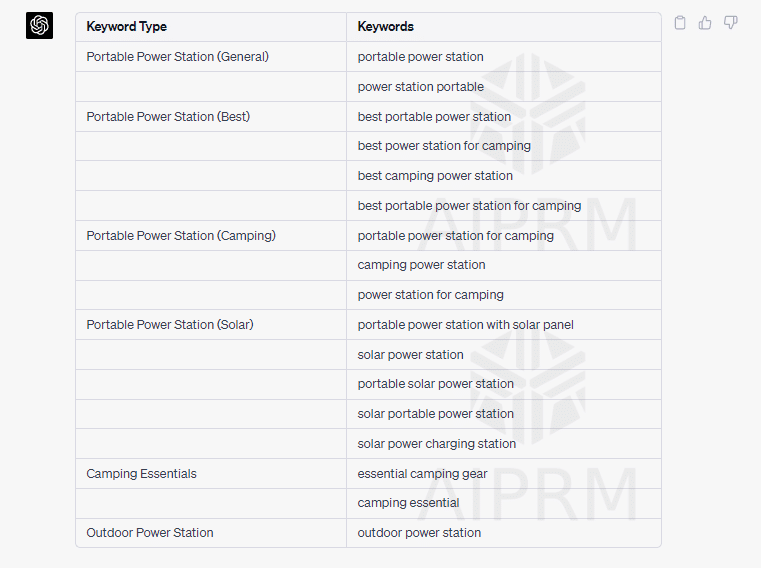Click "best power station for camping" keyword

click(444, 146)
